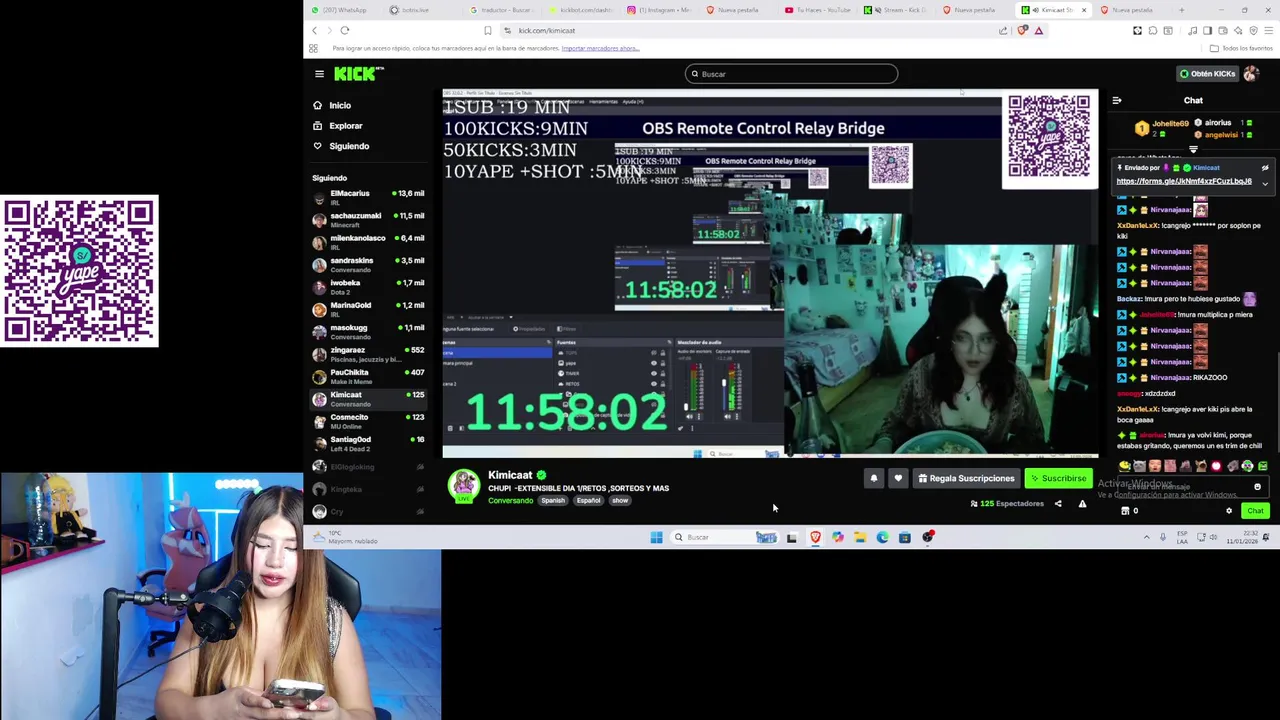Click the green Chat send button
Screen dimensions: 1280x720
point(1255,511)
